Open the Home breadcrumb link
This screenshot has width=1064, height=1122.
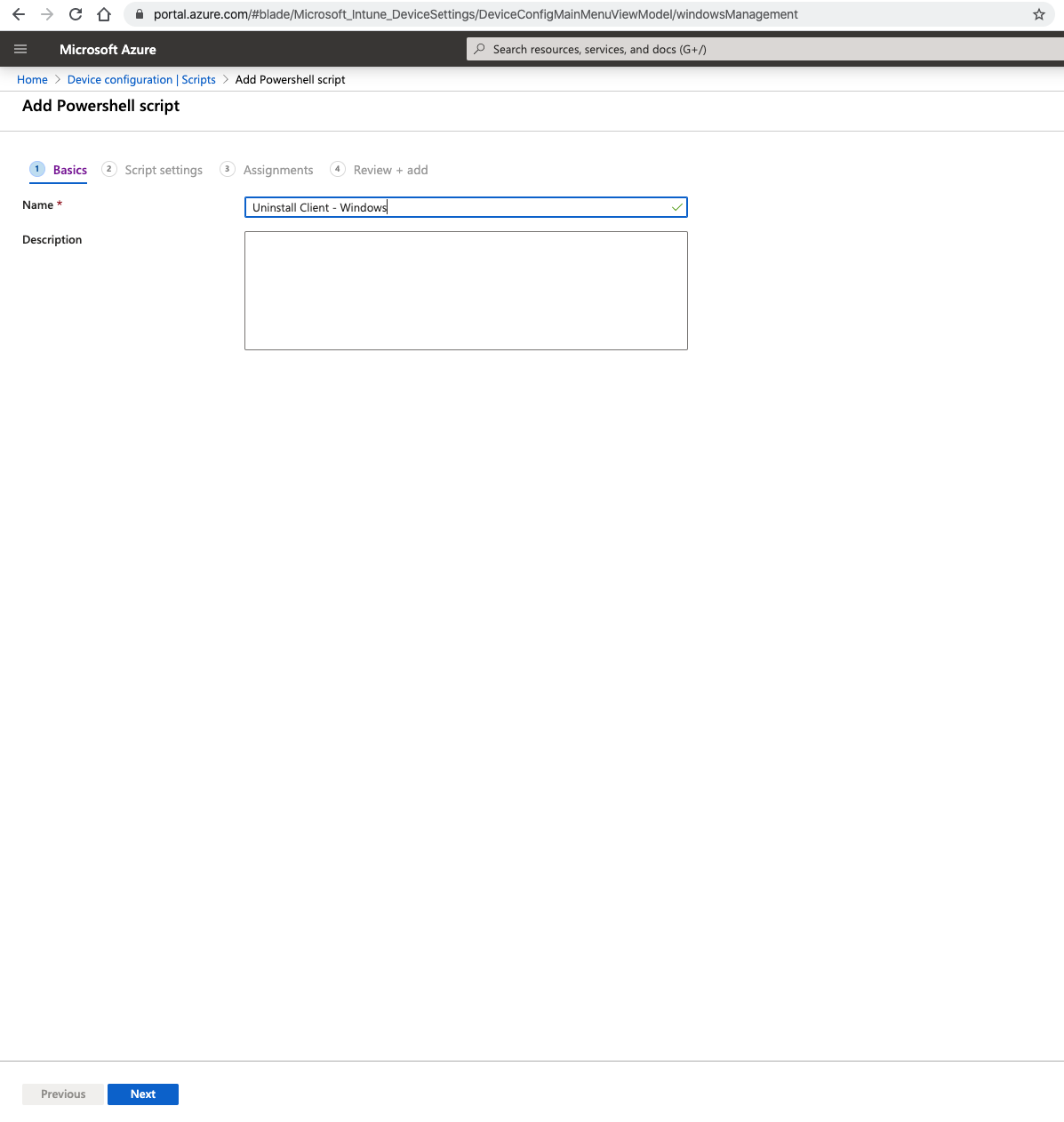(32, 79)
